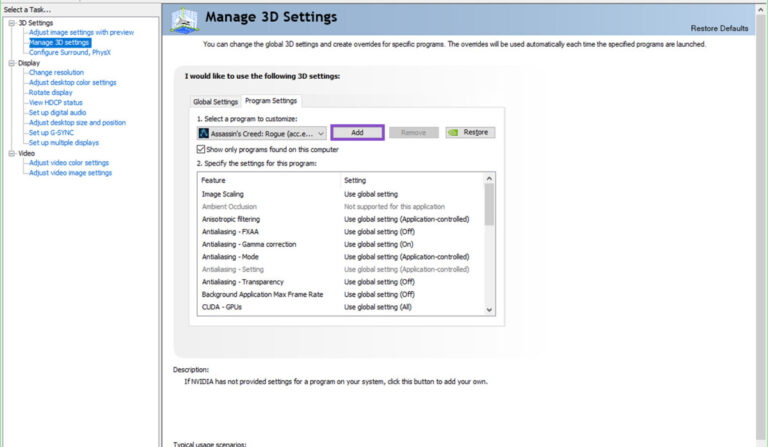Click 'Use global setting (All)' value
The height and width of the screenshot is (447, 768).
tap(378, 307)
